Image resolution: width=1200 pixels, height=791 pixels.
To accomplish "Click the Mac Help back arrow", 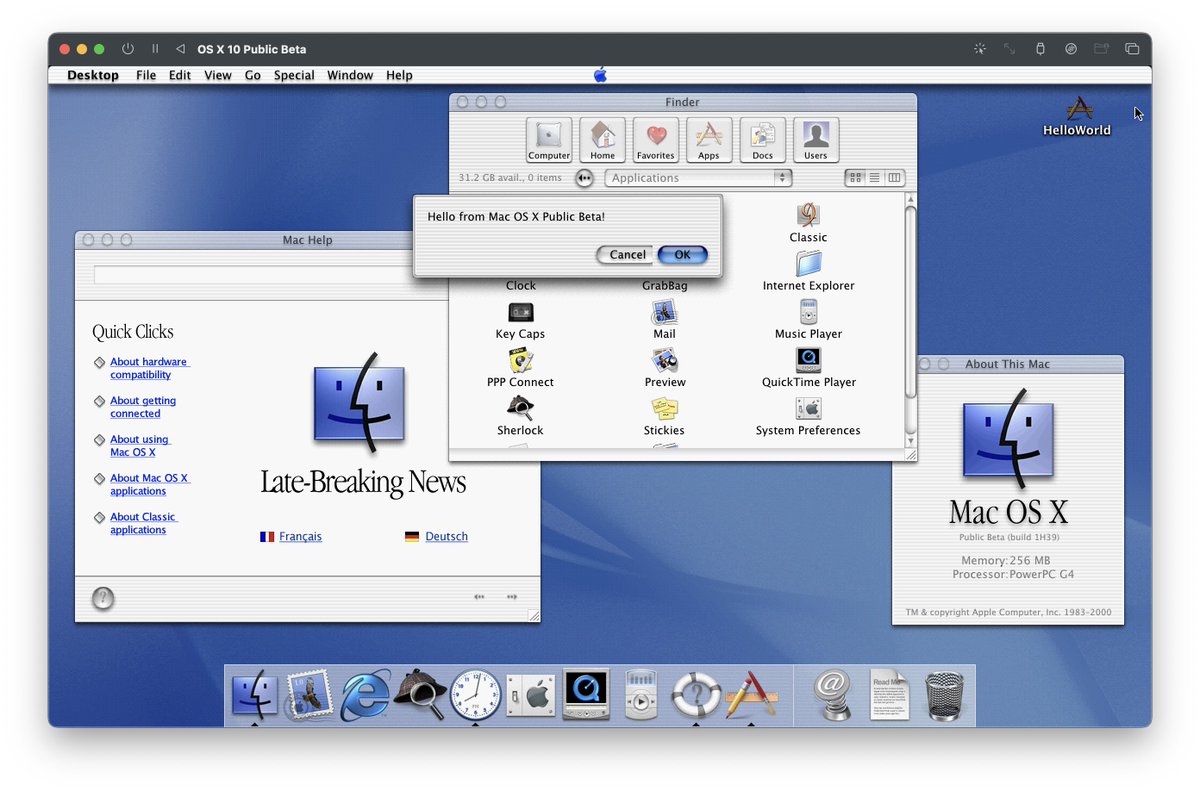I will 479,597.
